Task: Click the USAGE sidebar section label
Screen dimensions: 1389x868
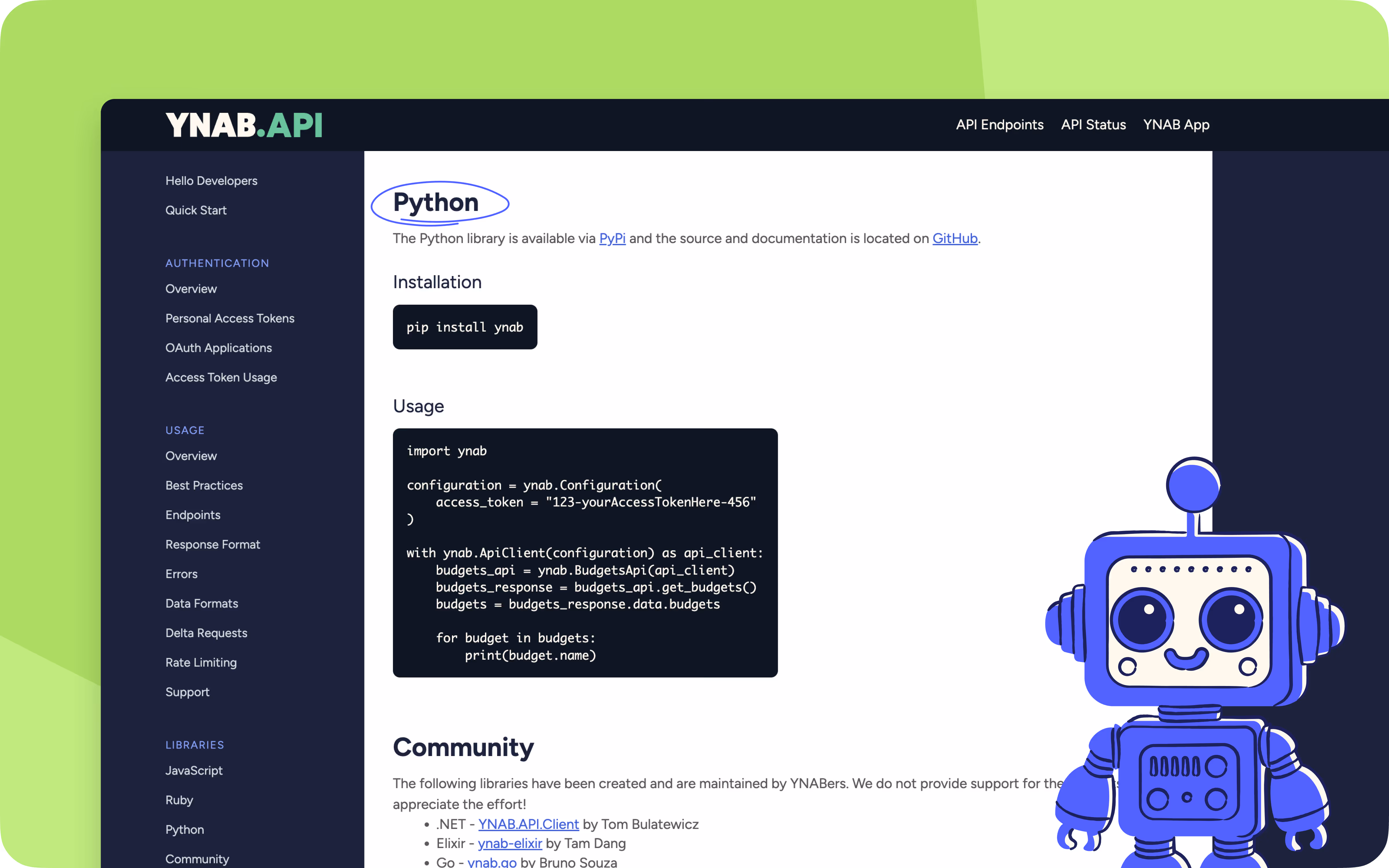Action: coord(185,430)
